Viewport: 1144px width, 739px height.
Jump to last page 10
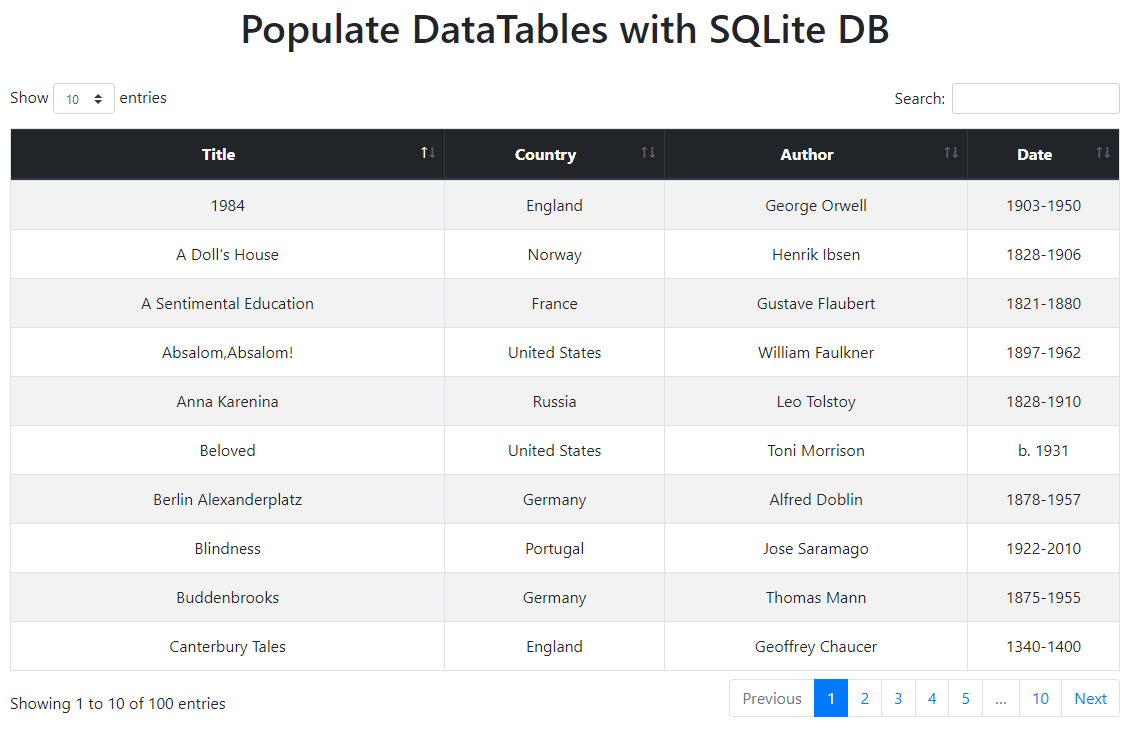[1040, 698]
